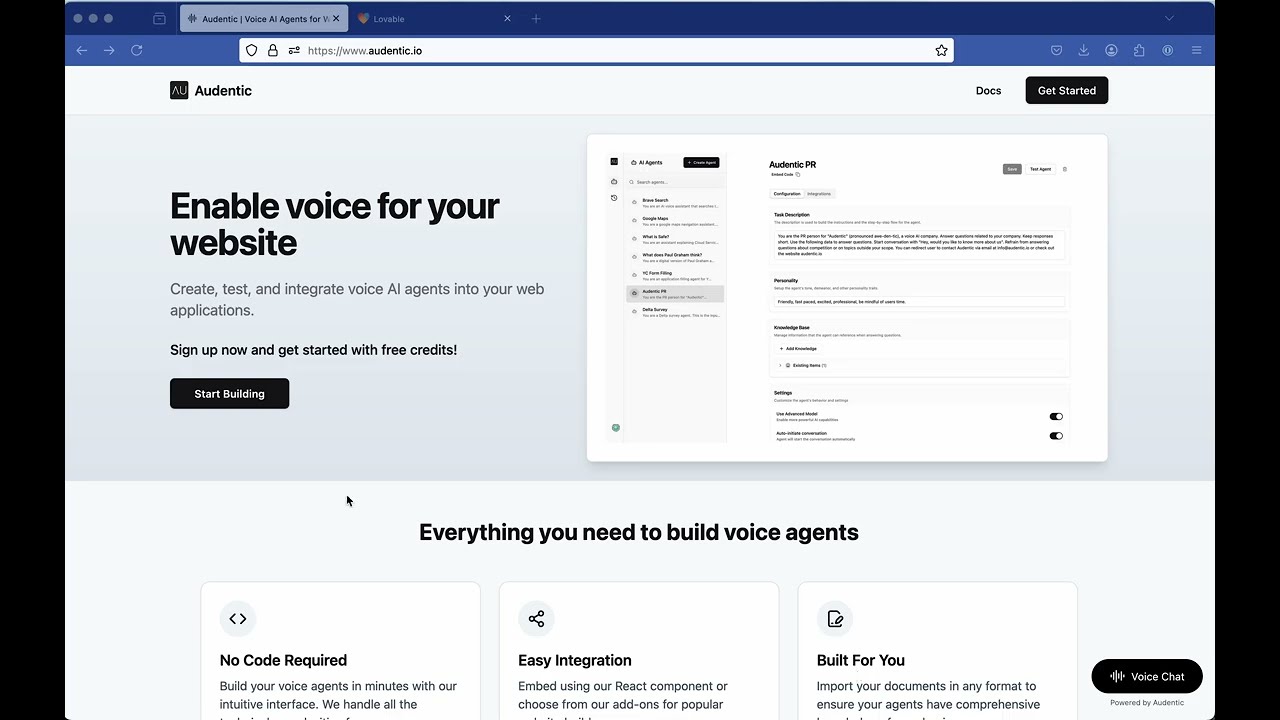Click the Audentic AU logo icon
Screen dimensions: 1280x720
(179, 90)
